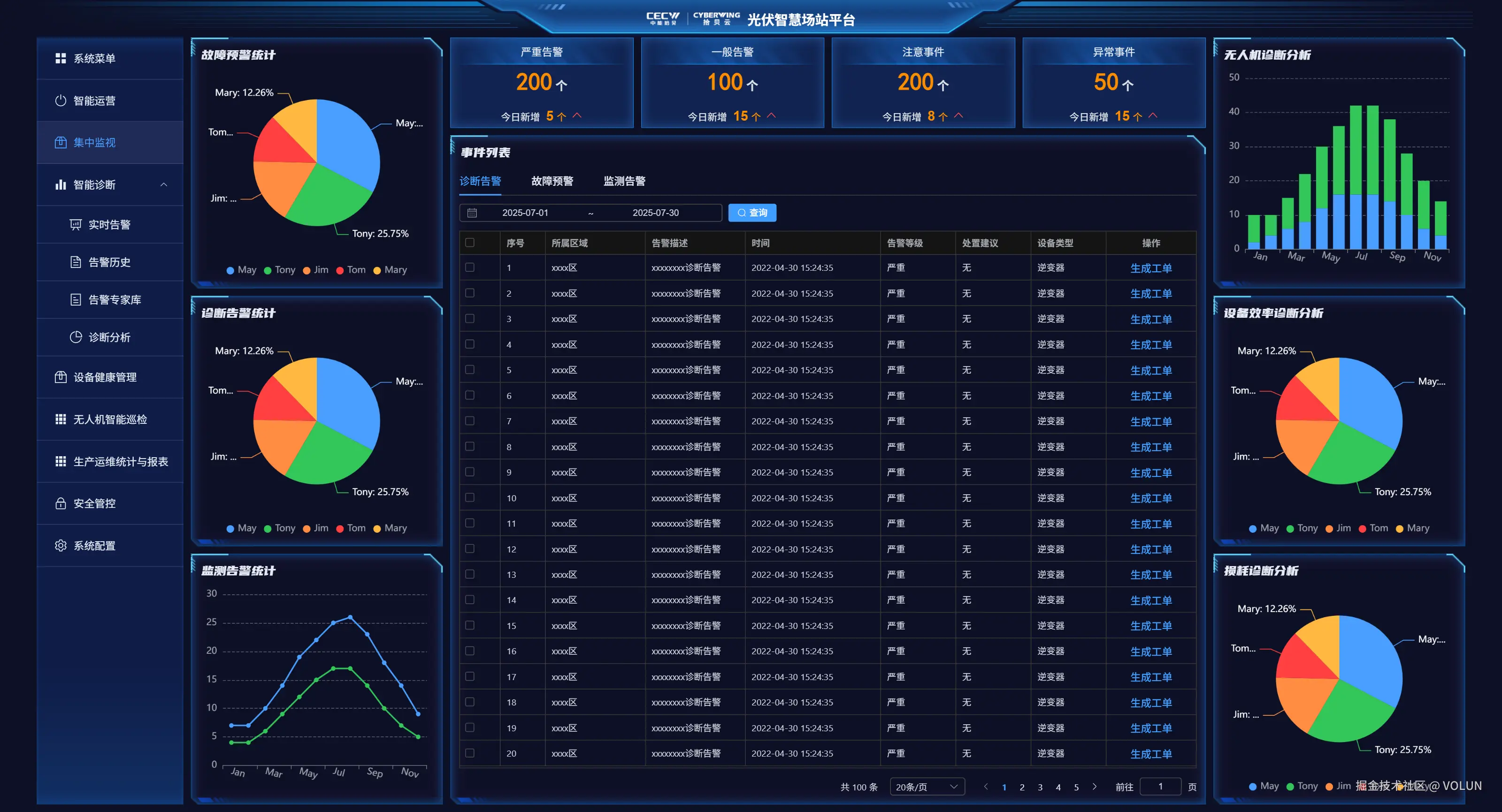Click the 查询 search button
1502x812 pixels.
click(751, 213)
